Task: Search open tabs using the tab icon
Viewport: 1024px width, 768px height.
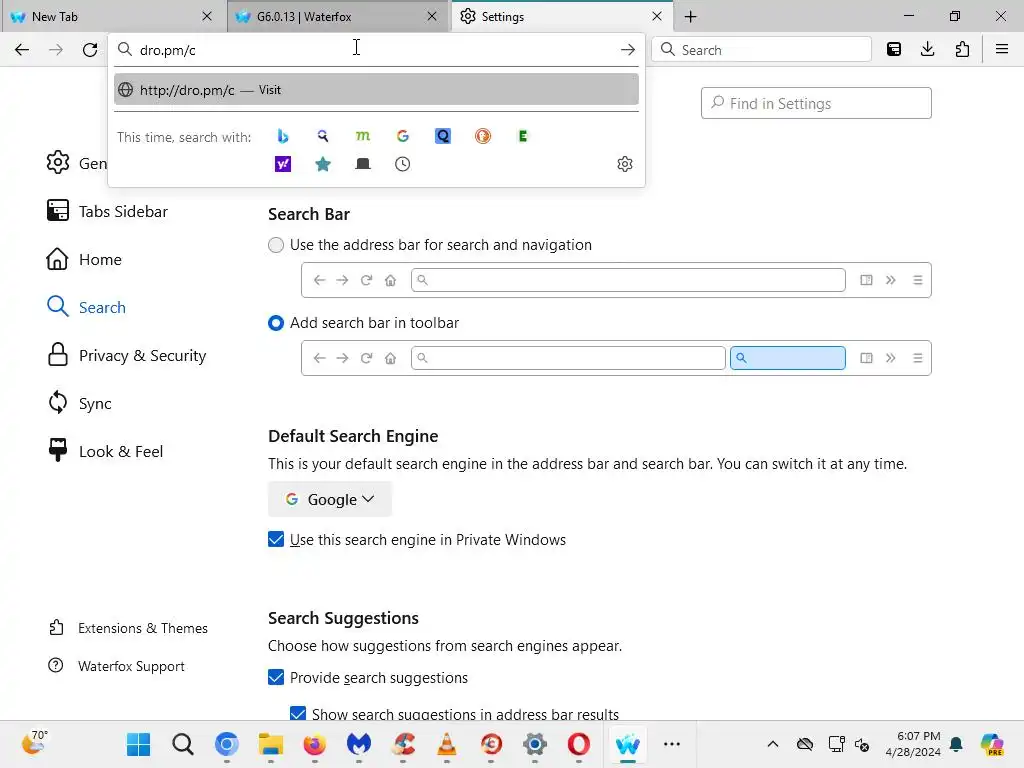Action: click(x=362, y=164)
